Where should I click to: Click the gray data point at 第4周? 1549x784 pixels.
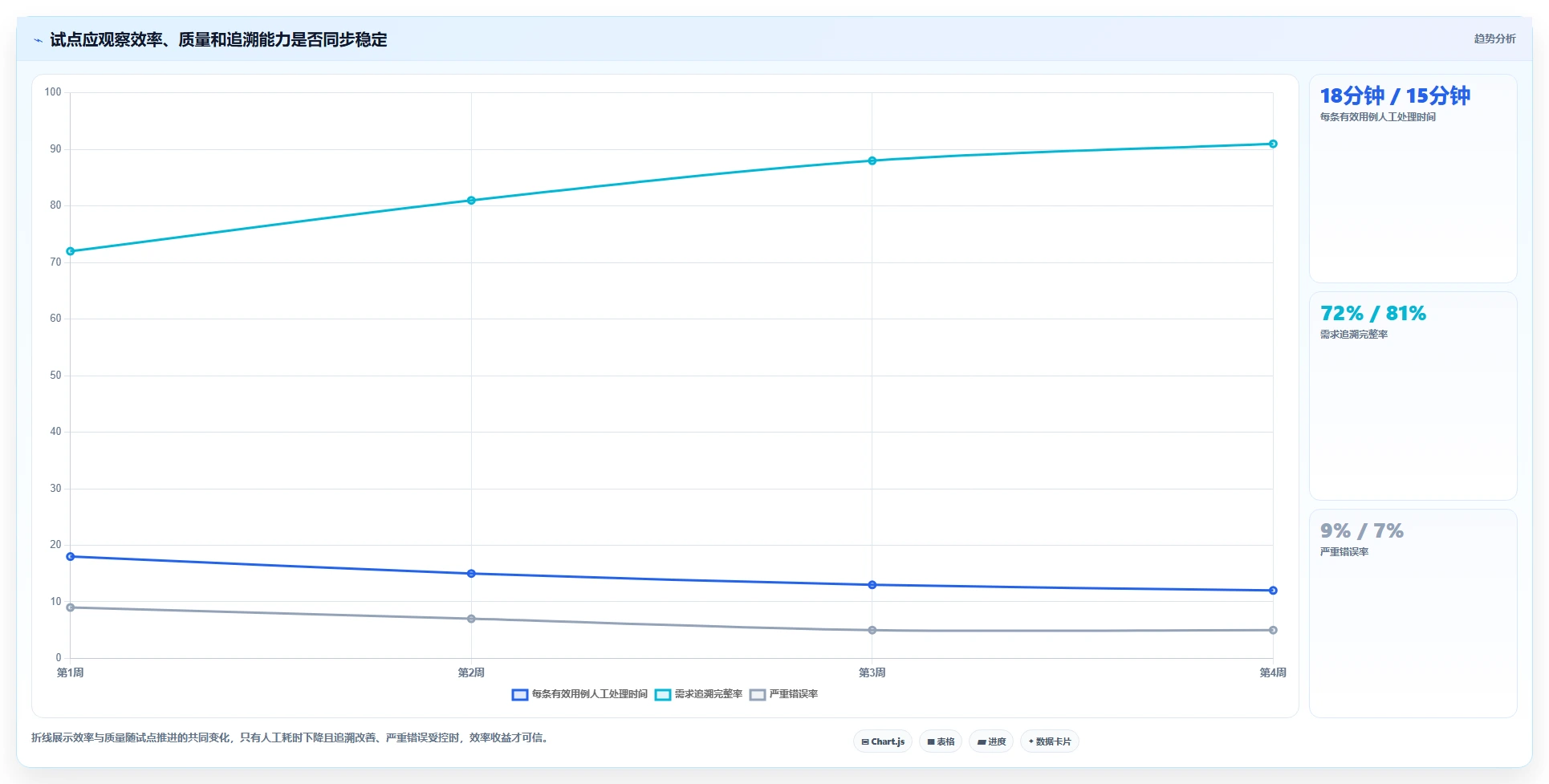coord(1273,630)
